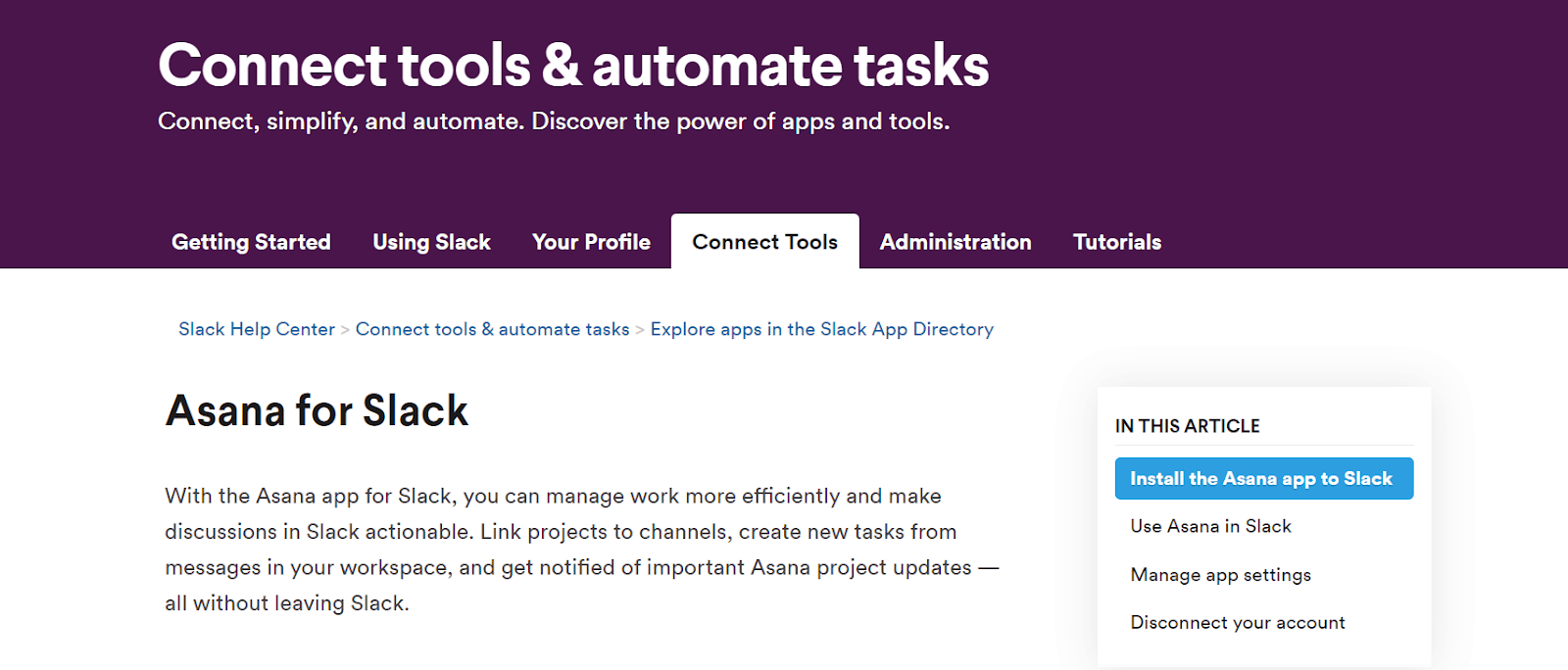This screenshot has width=1568, height=670.
Task: Jump to 'Use Asana in Slack' section
Action: [x=1210, y=526]
